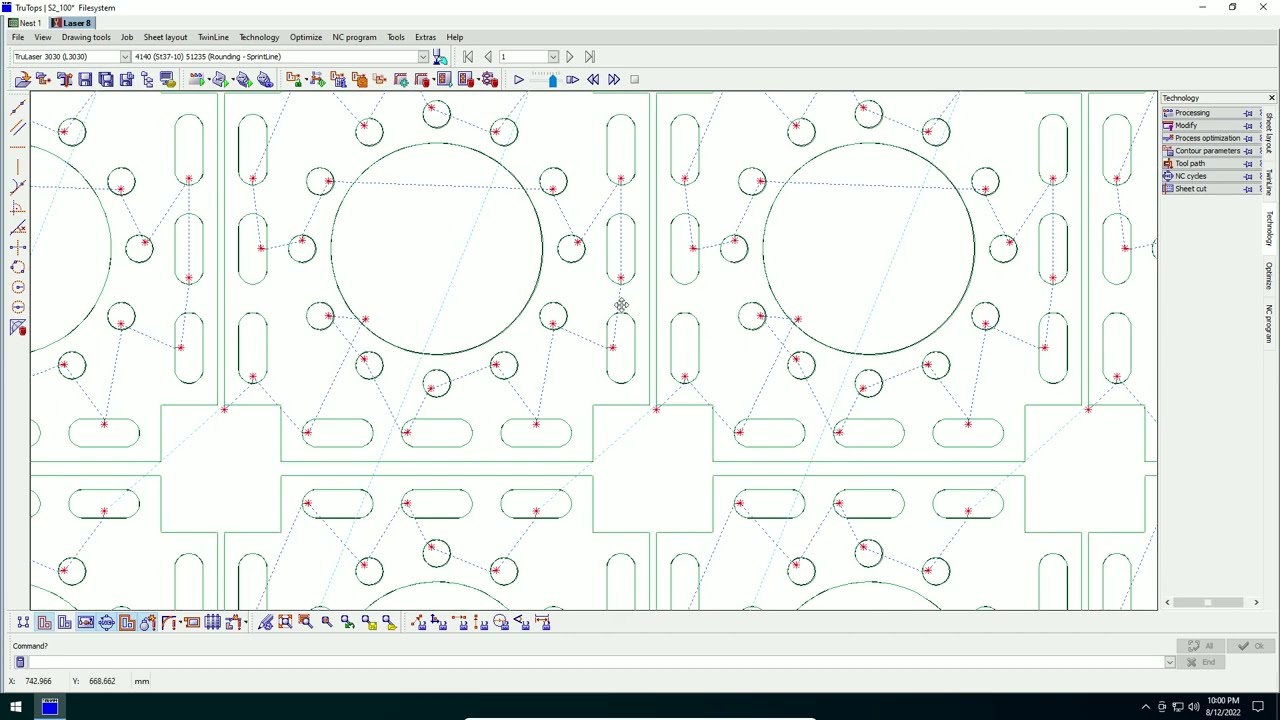The width and height of the screenshot is (1280, 720).
Task: Go to last sheet arrow
Action: [590, 57]
